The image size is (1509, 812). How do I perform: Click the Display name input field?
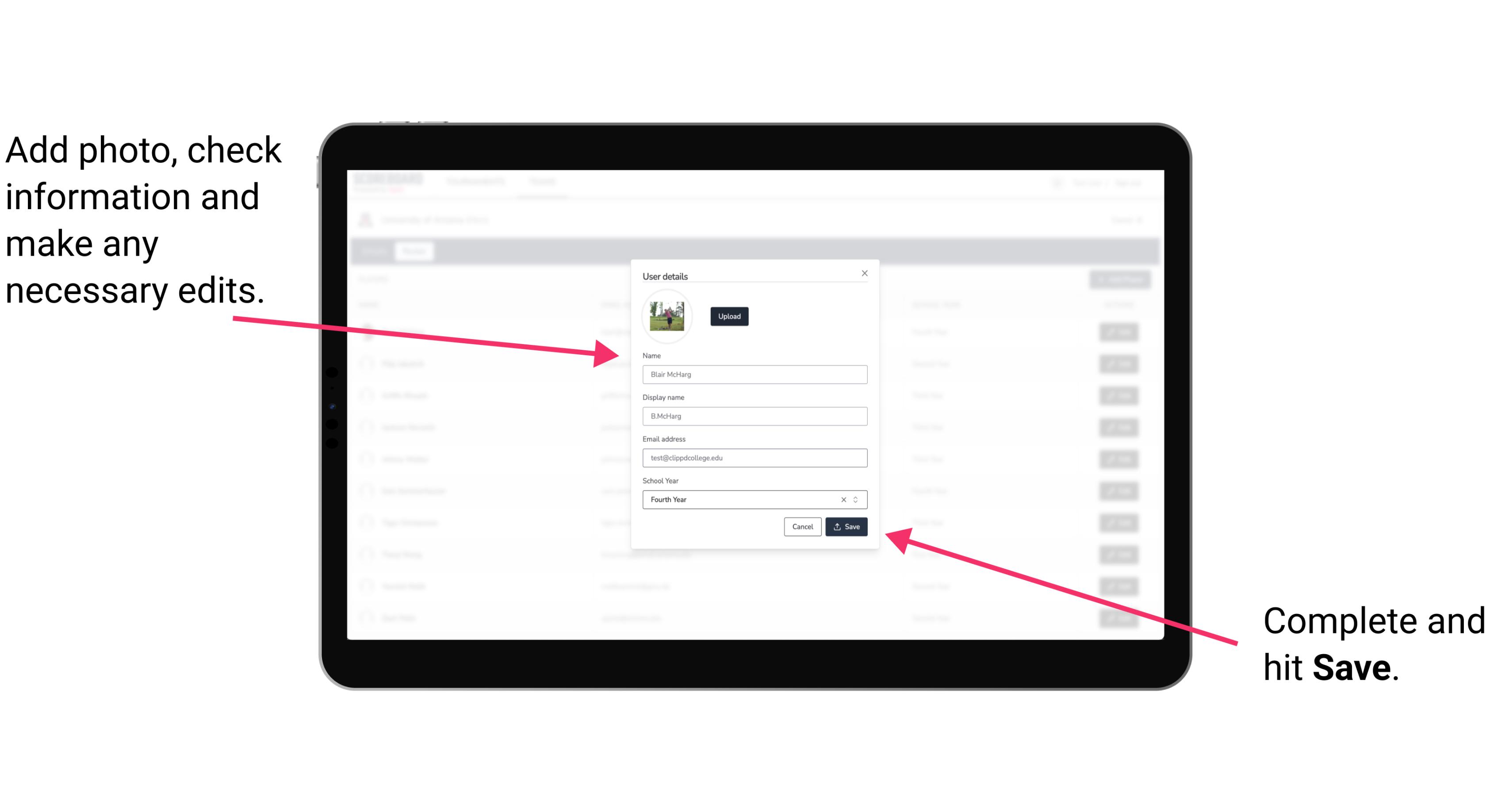(754, 416)
